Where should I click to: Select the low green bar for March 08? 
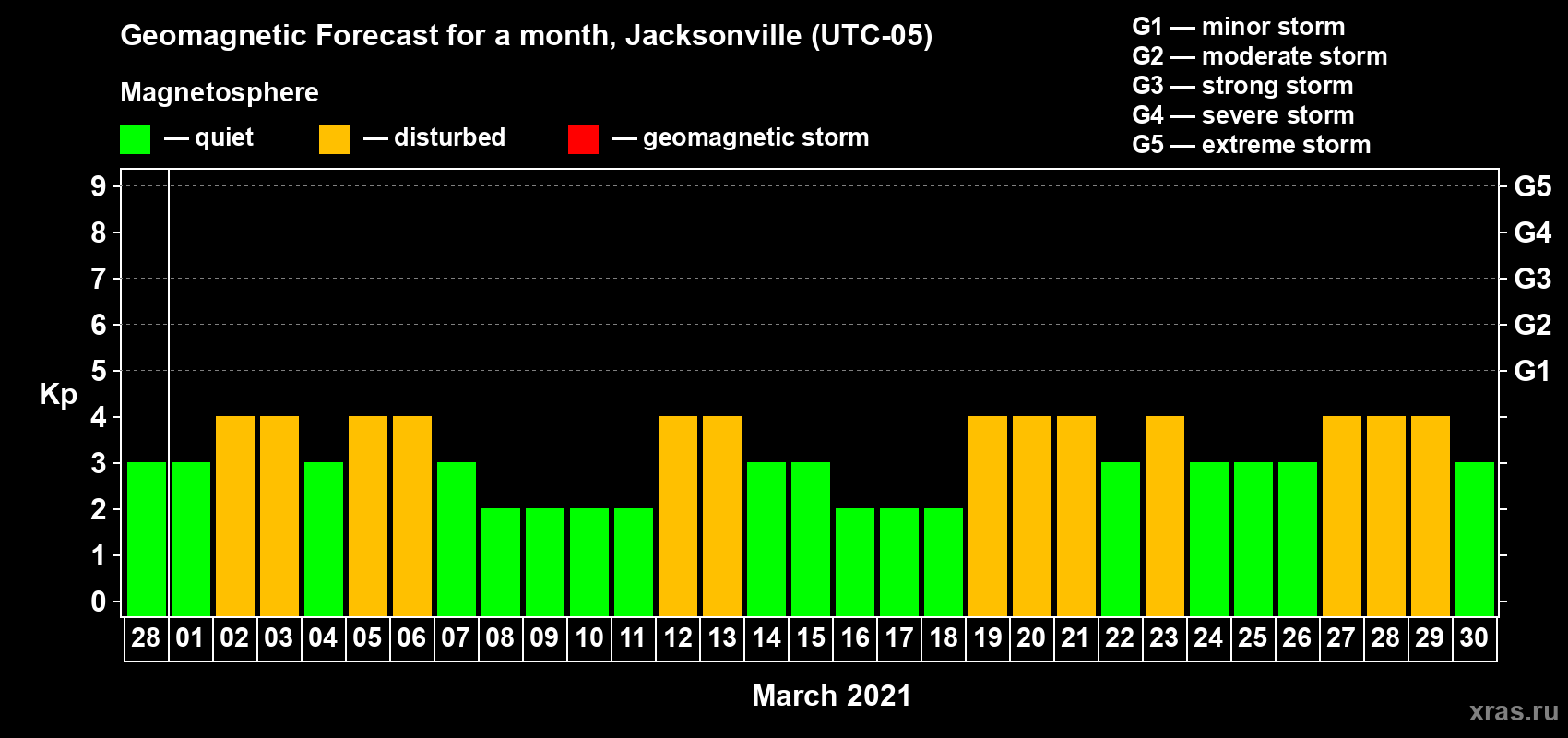coord(501,562)
